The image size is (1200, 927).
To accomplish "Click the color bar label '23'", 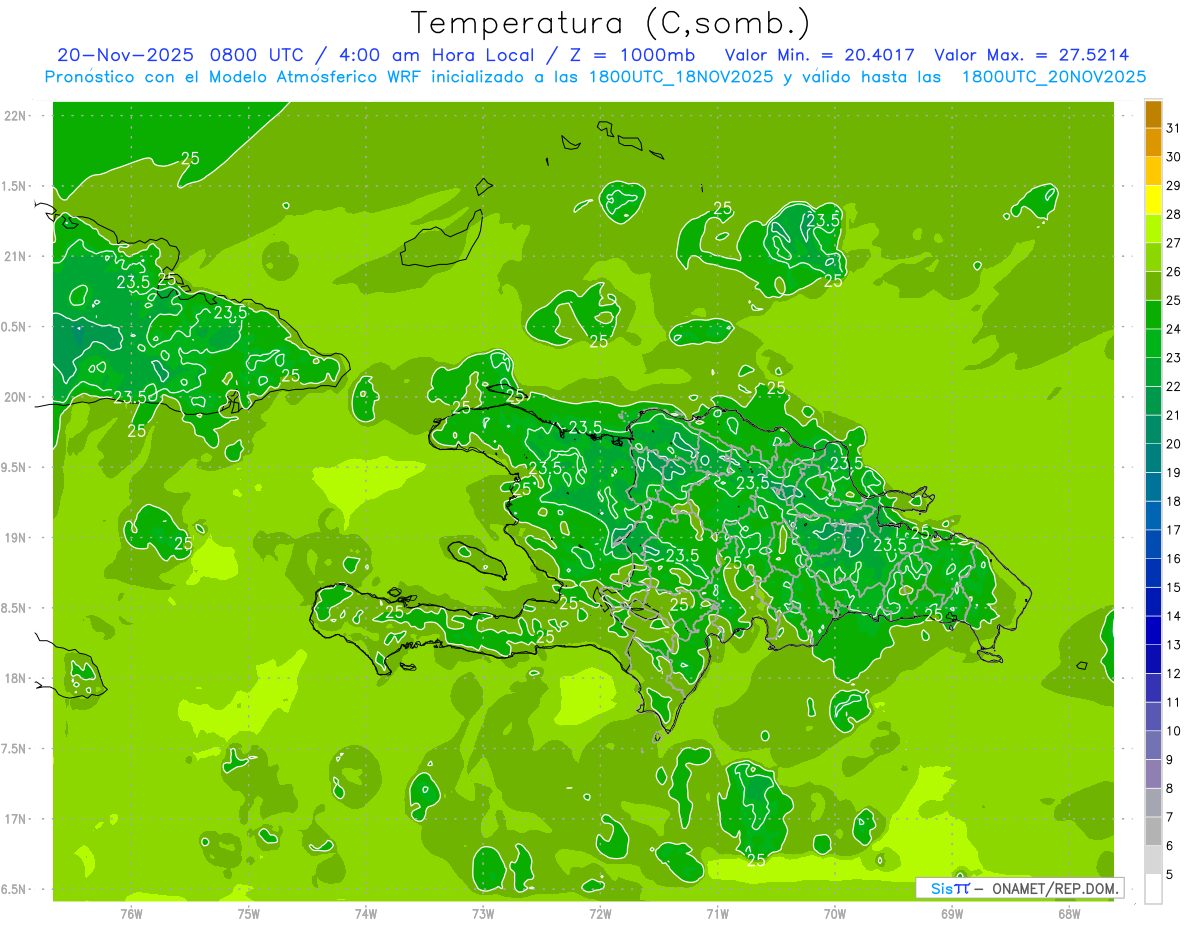I will 1174,358.
